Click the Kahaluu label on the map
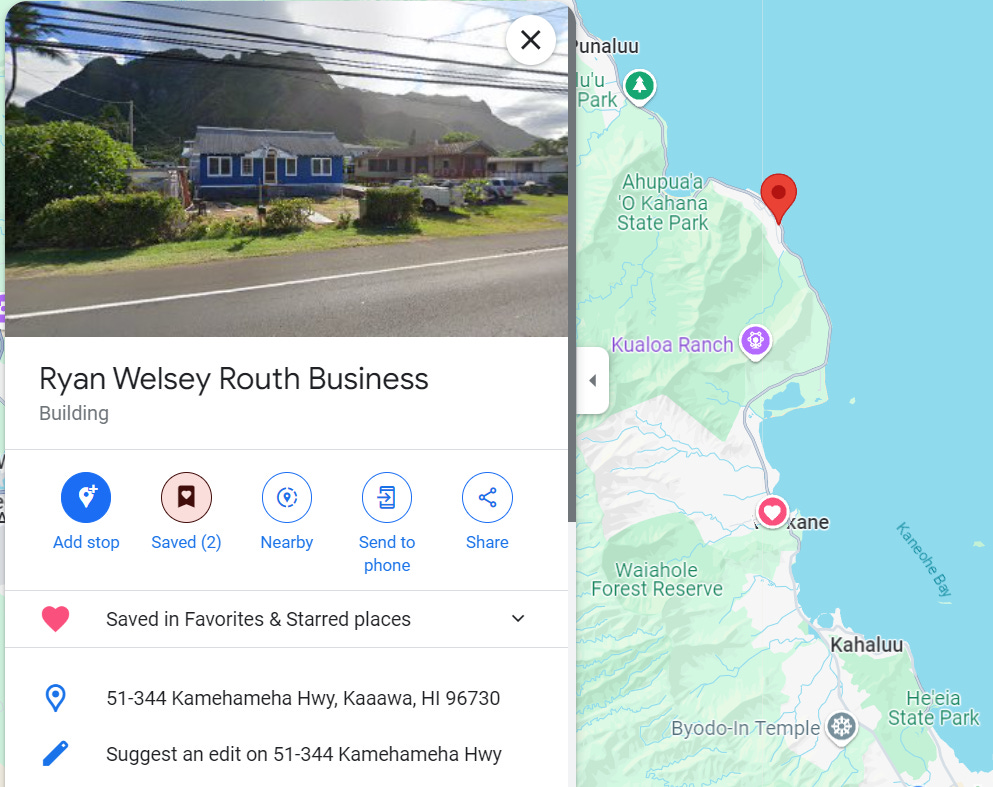Viewport: 993px width, 787px height. point(866,645)
